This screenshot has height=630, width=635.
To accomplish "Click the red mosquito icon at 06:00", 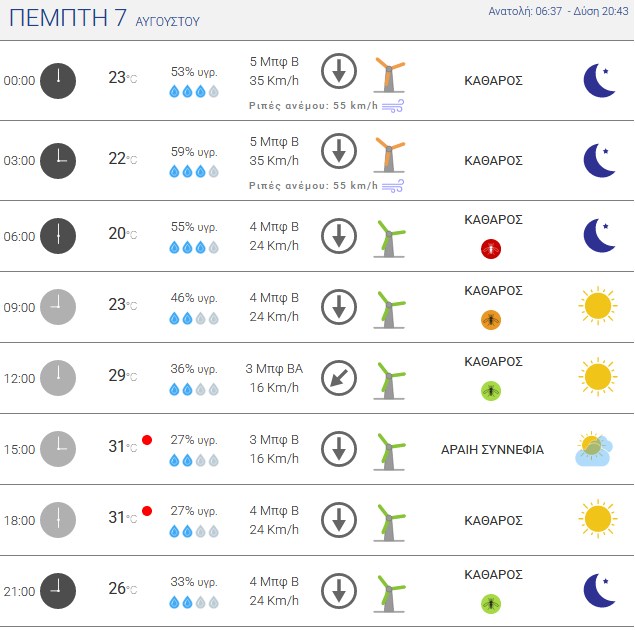I will coord(491,249).
